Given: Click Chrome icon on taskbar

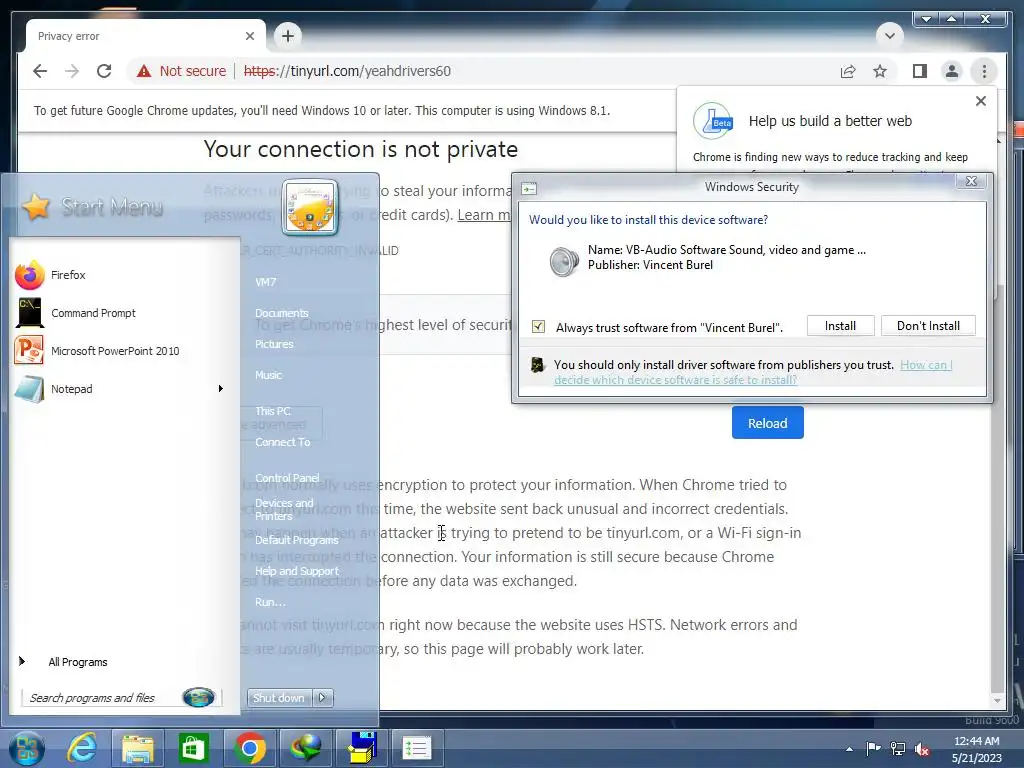Looking at the screenshot, I should (250, 748).
